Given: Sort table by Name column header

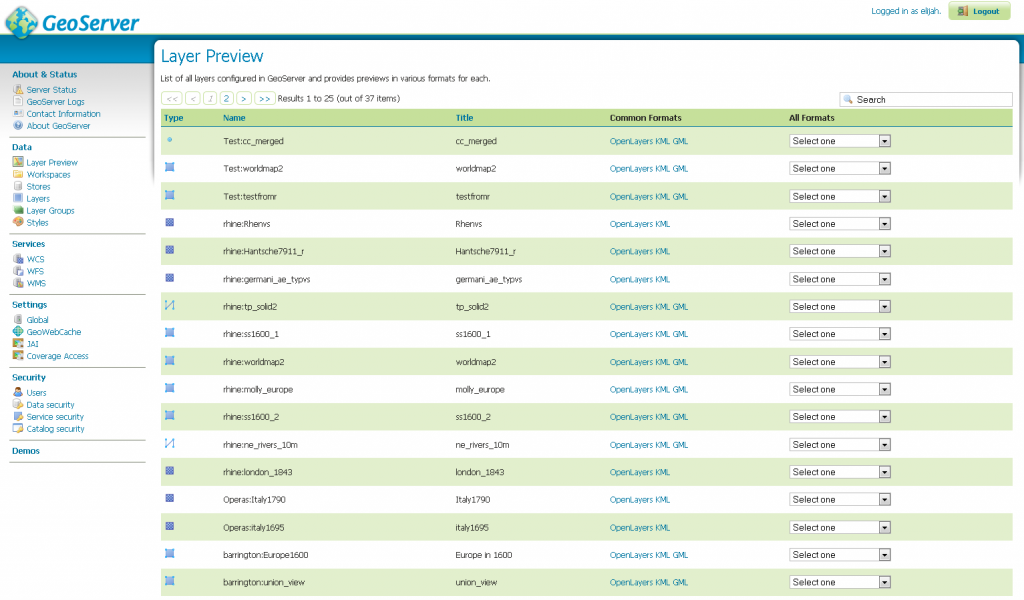Looking at the screenshot, I should (x=234, y=118).
